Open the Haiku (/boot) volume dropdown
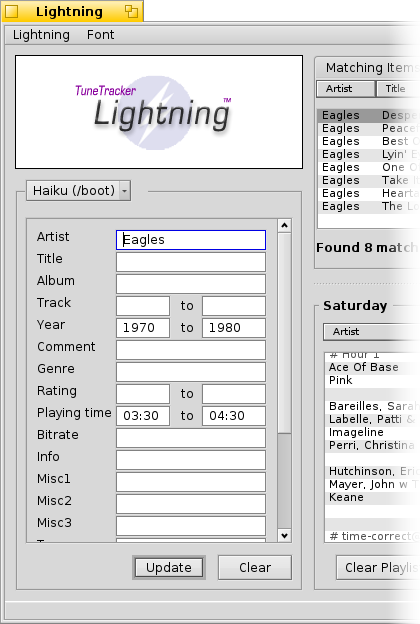 click(78, 191)
